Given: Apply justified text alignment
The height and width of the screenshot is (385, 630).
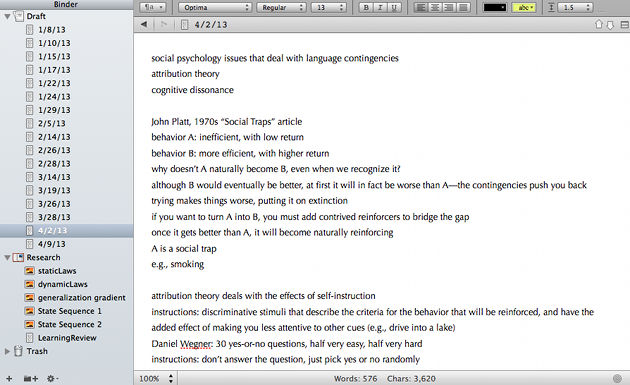Looking at the screenshot, I should 463,7.
